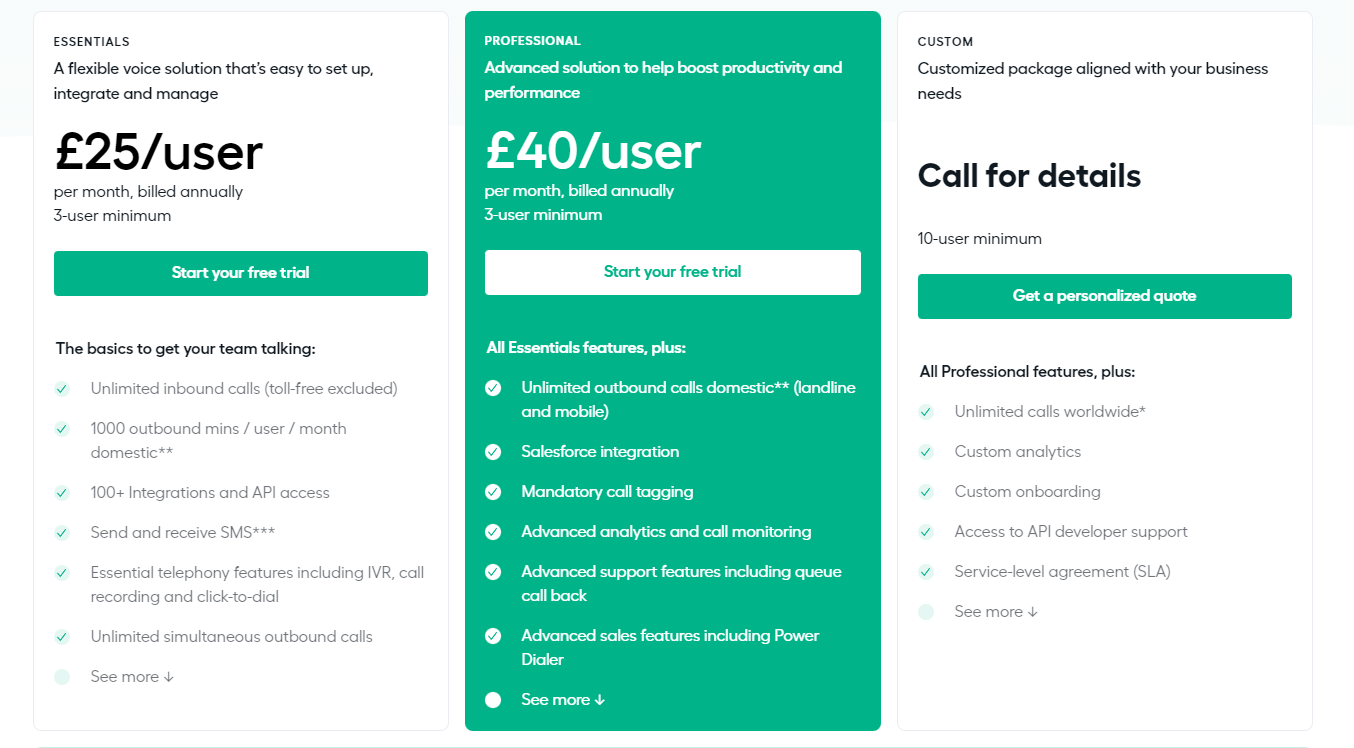This screenshot has width=1354, height=748.
Task: Click checkmark icon beside Send and receive SMS
Action: point(62,533)
